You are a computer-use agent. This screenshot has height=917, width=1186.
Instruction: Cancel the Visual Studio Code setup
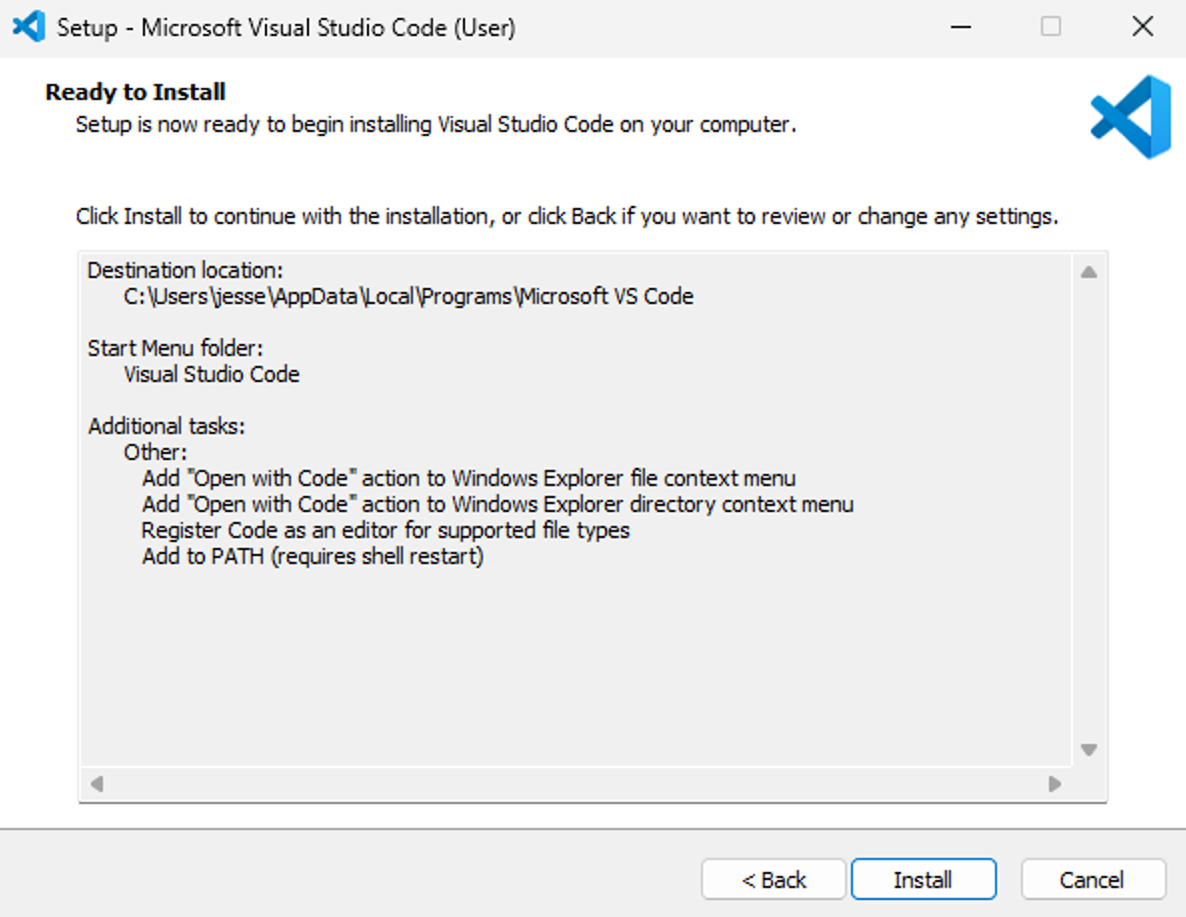[1092, 880]
